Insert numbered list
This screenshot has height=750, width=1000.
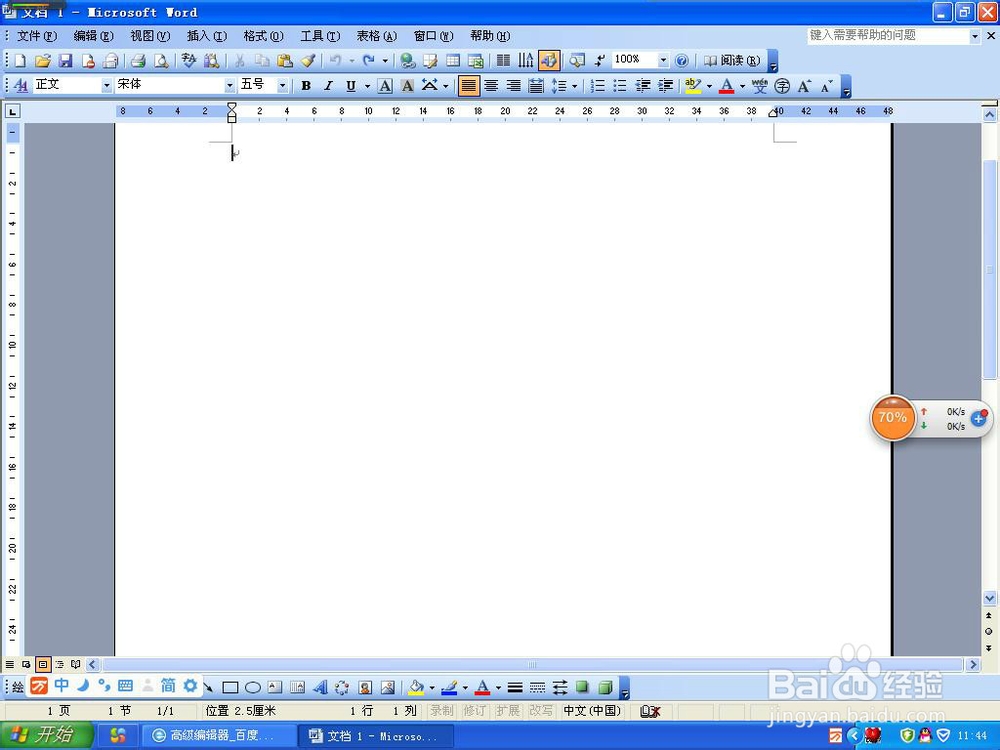pyautogui.click(x=598, y=85)
